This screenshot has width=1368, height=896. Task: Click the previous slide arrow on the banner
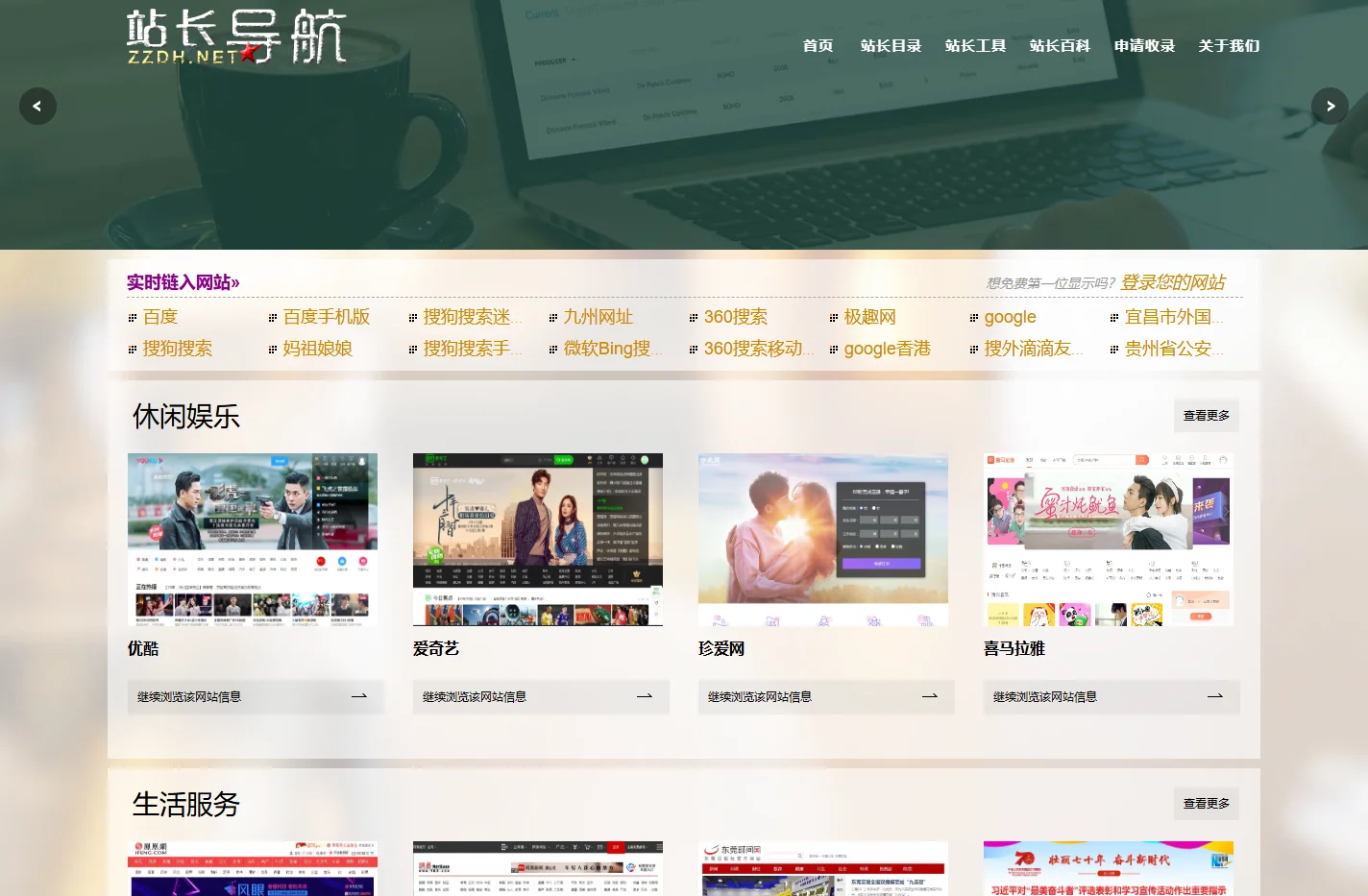(x=37, y=106)
